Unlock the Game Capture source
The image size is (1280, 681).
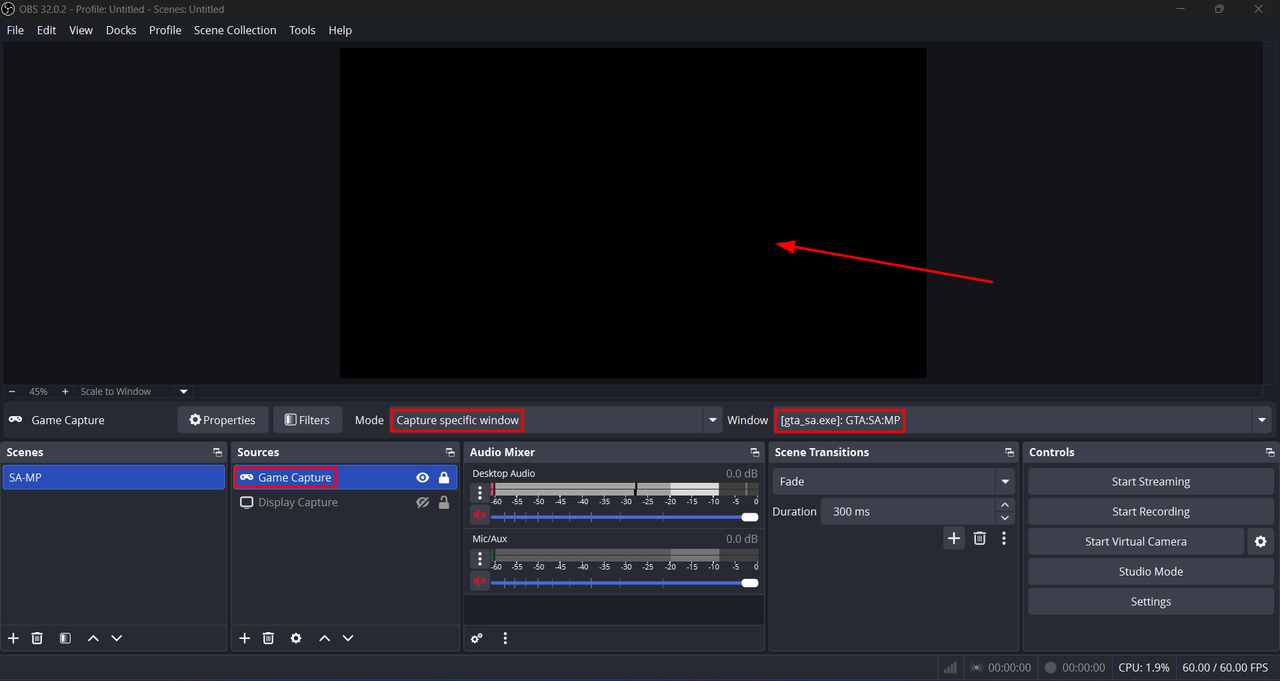pos(444,478)
